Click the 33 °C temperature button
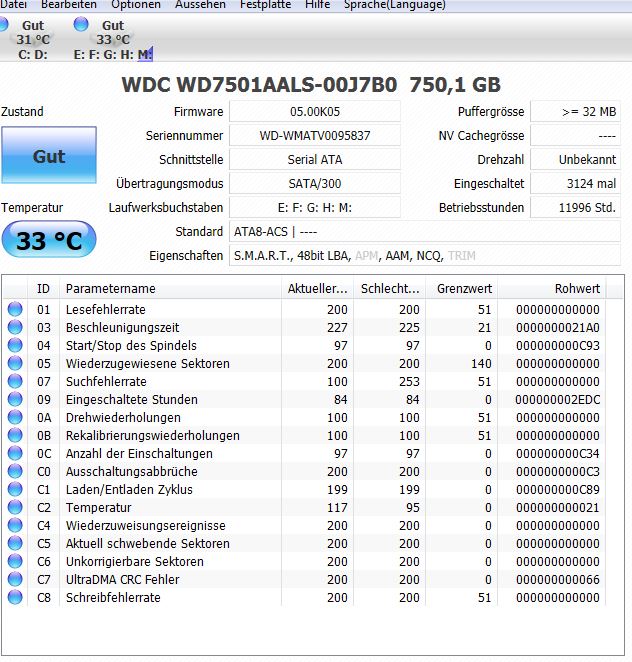 click(x=49, y=240)
